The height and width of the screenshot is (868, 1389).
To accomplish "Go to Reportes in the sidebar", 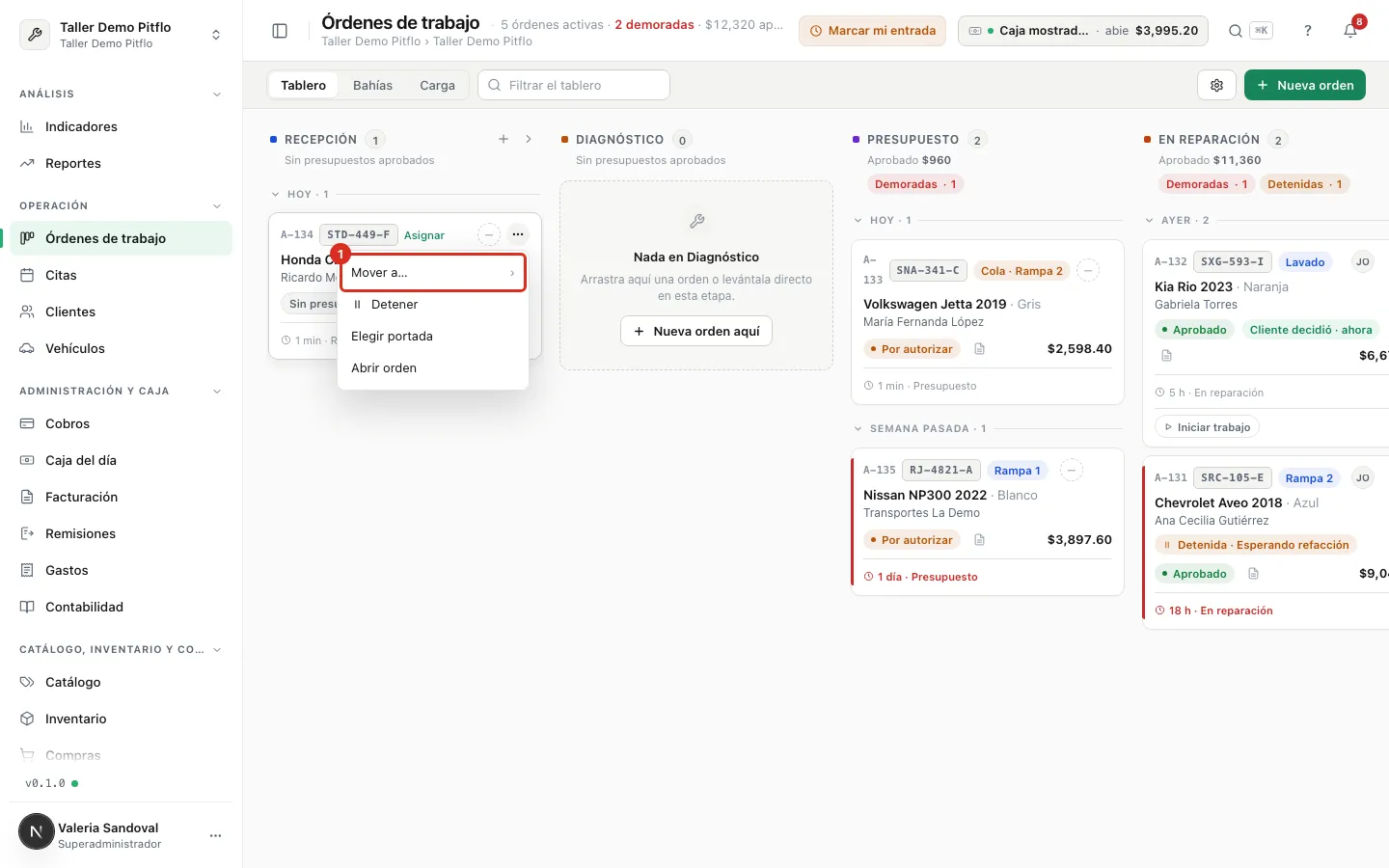I will click(x=121, y=163).
